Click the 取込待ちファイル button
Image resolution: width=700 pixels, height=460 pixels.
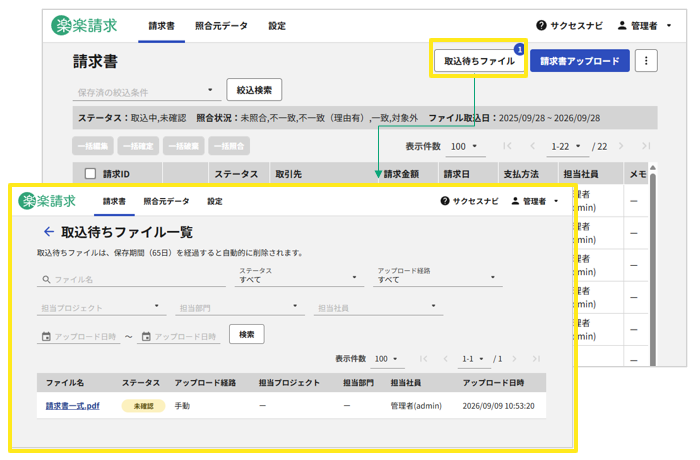tap(479, 61)
